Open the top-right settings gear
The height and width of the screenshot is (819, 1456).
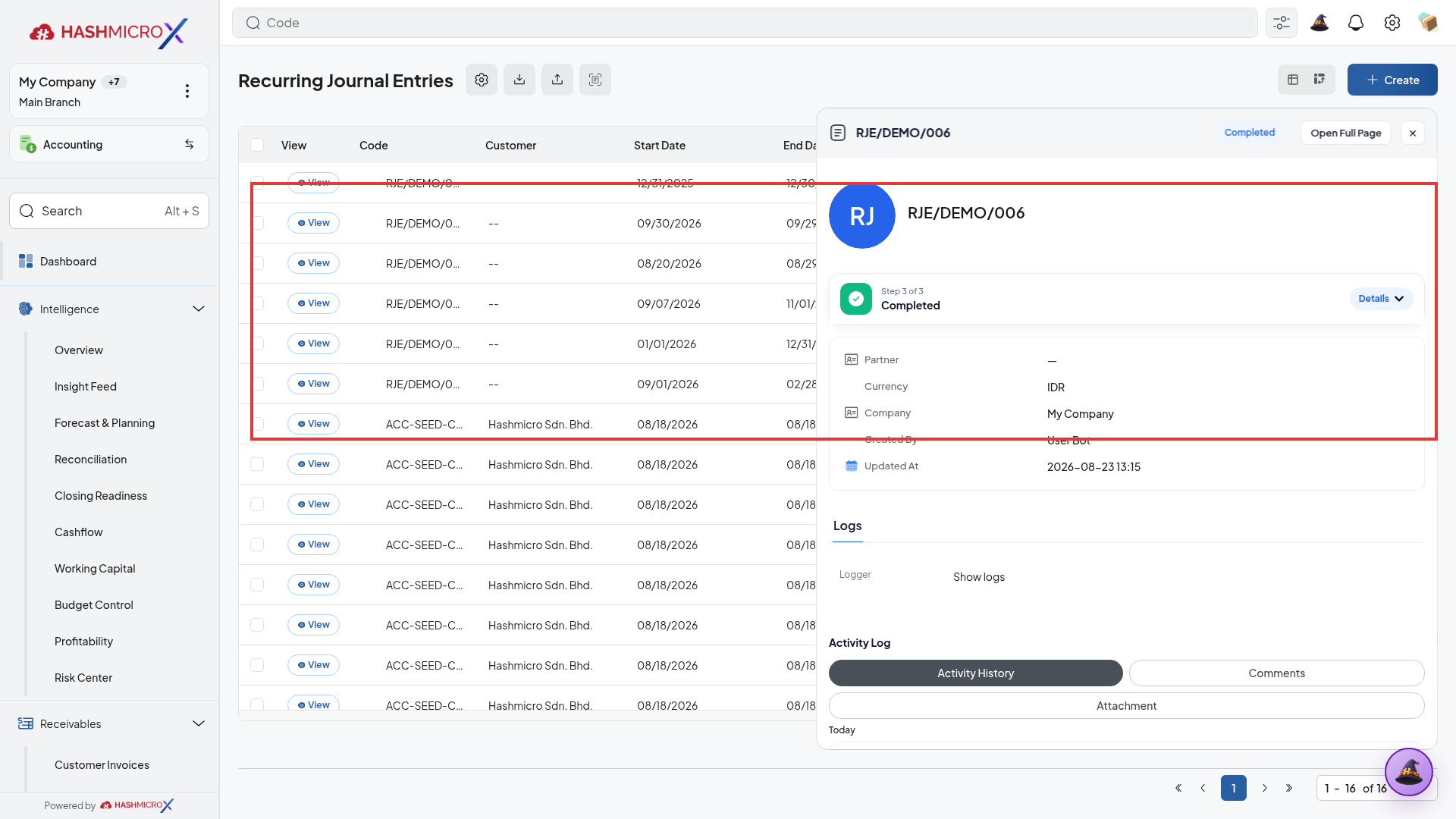pos(1392,23)
